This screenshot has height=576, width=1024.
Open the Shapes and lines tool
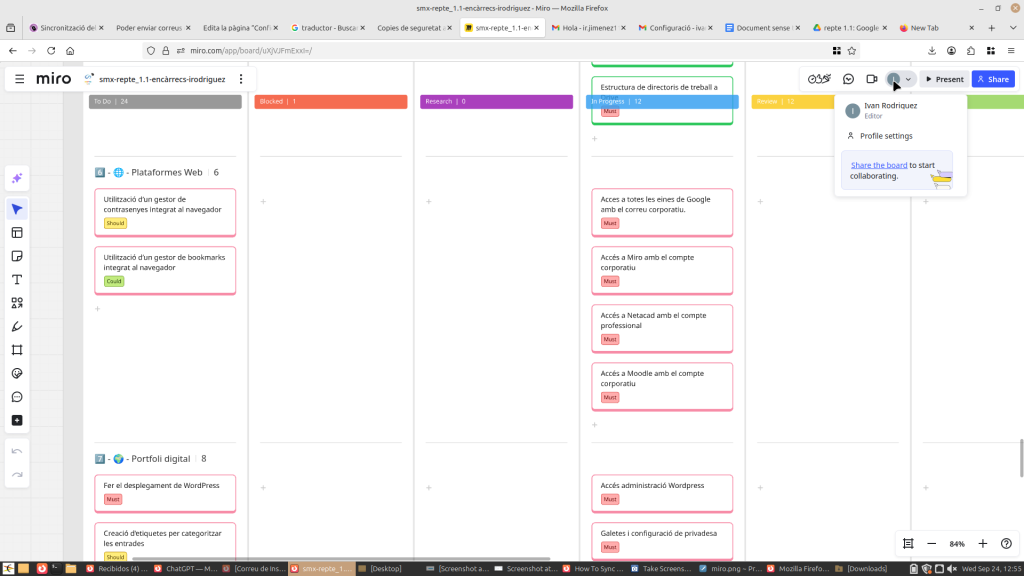(17, 303)
